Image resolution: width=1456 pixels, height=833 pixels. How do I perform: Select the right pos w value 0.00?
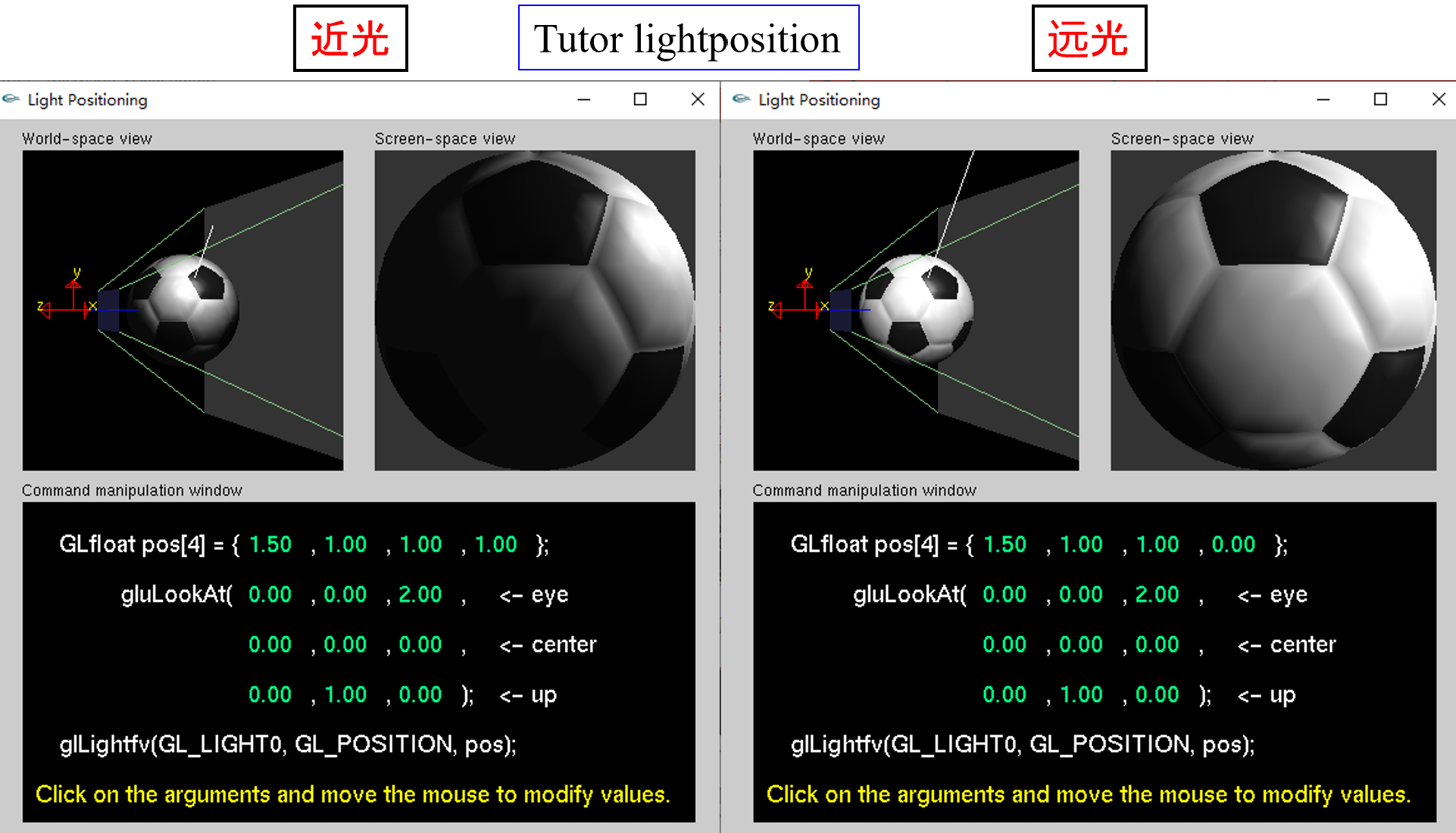point(1233,544)
